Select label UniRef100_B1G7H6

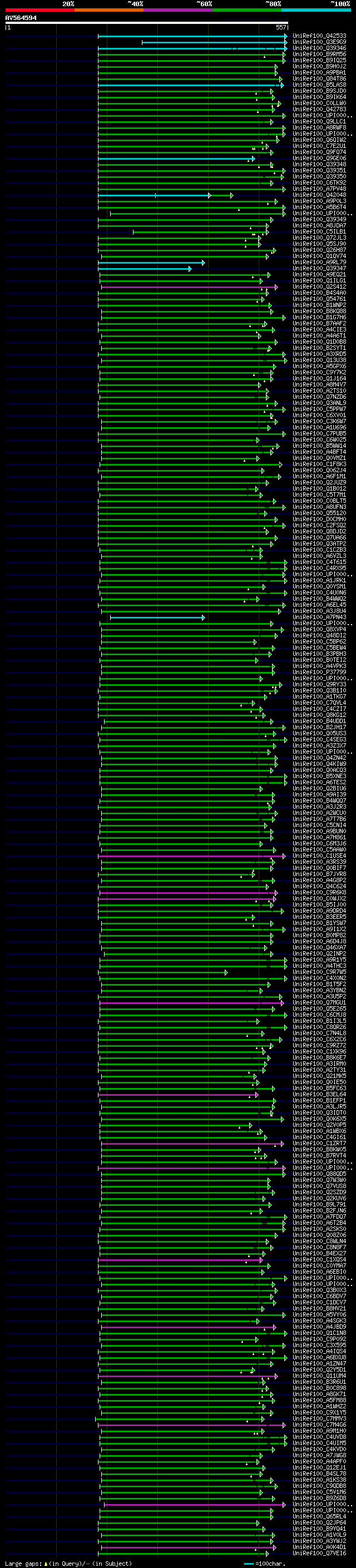(x=319, y=317)
